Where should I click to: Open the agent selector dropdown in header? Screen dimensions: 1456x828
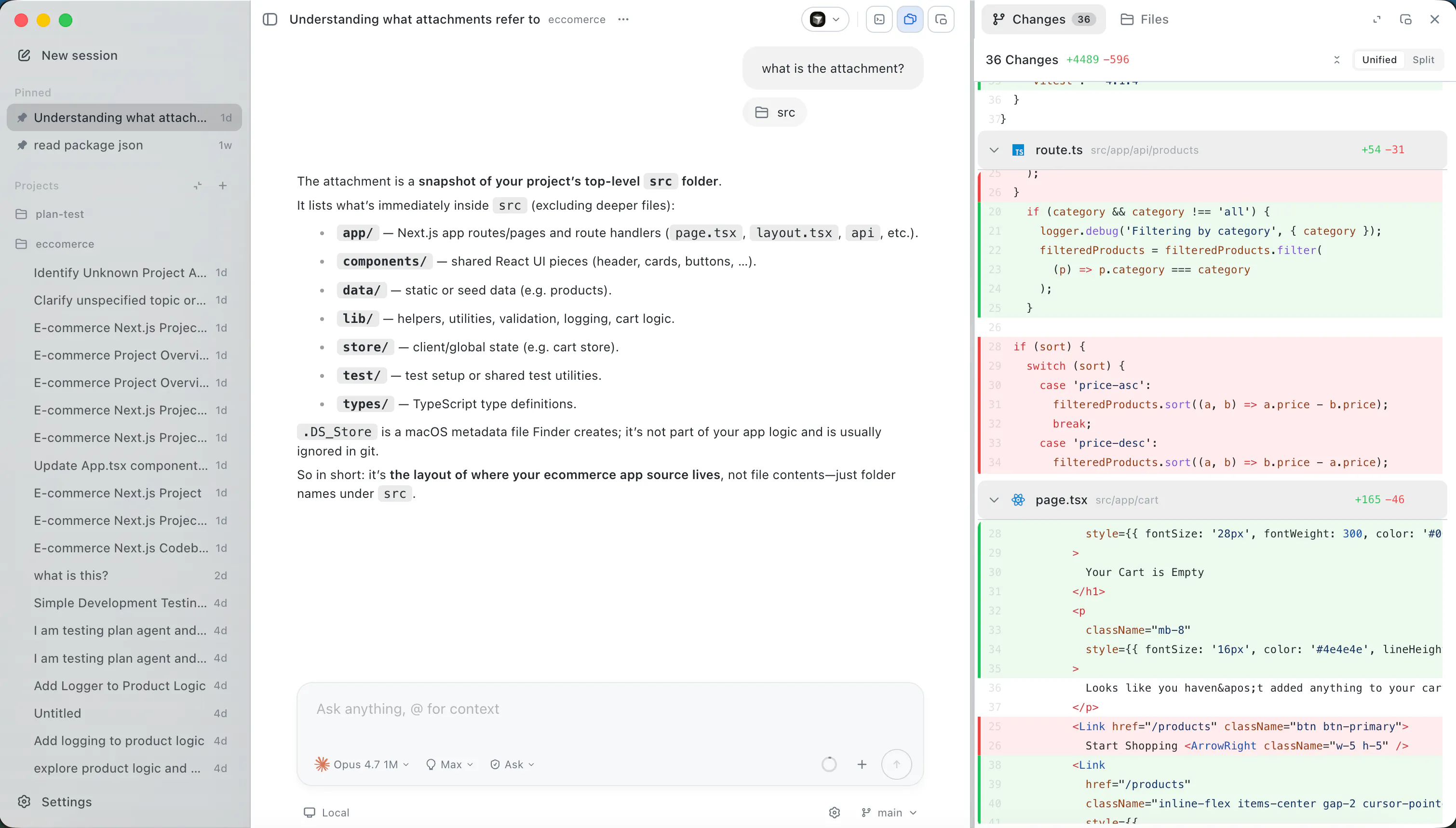click(825, 19)
